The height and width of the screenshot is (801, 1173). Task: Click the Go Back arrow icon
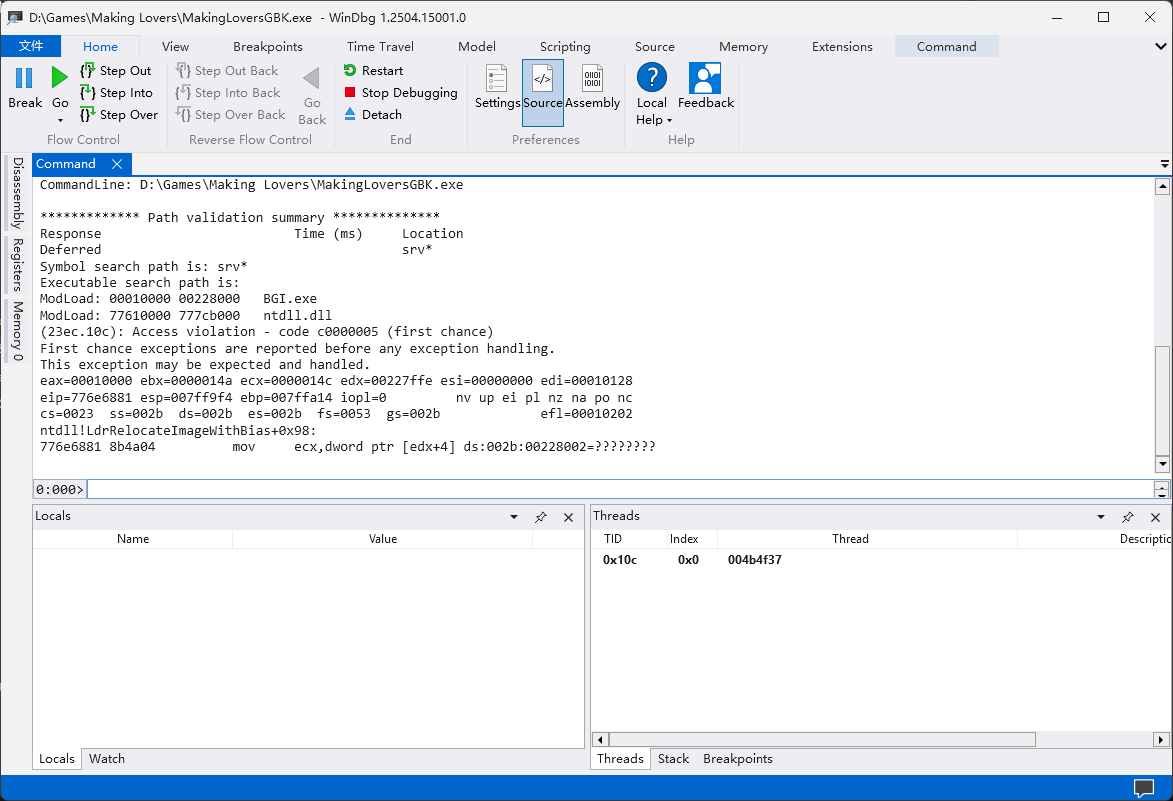pyautogui.click(x=312, y=78)
